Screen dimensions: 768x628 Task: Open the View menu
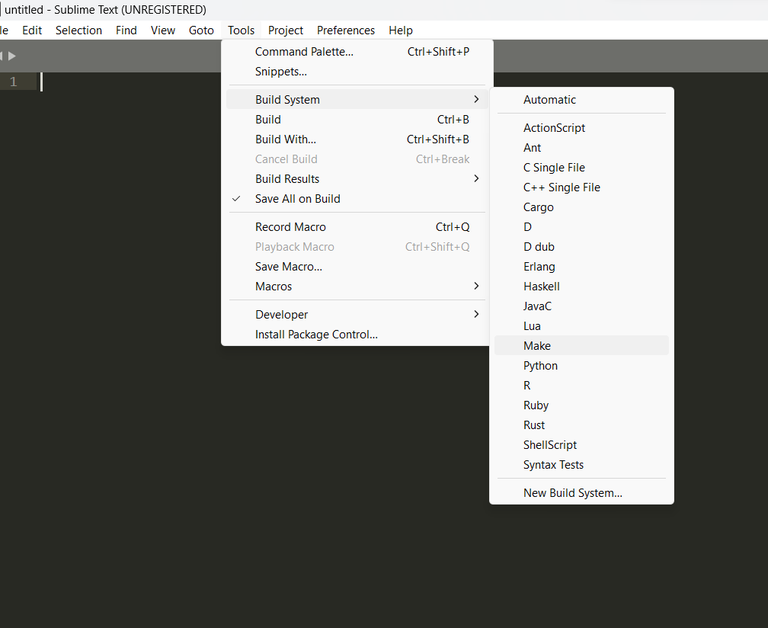click(163, 30)
